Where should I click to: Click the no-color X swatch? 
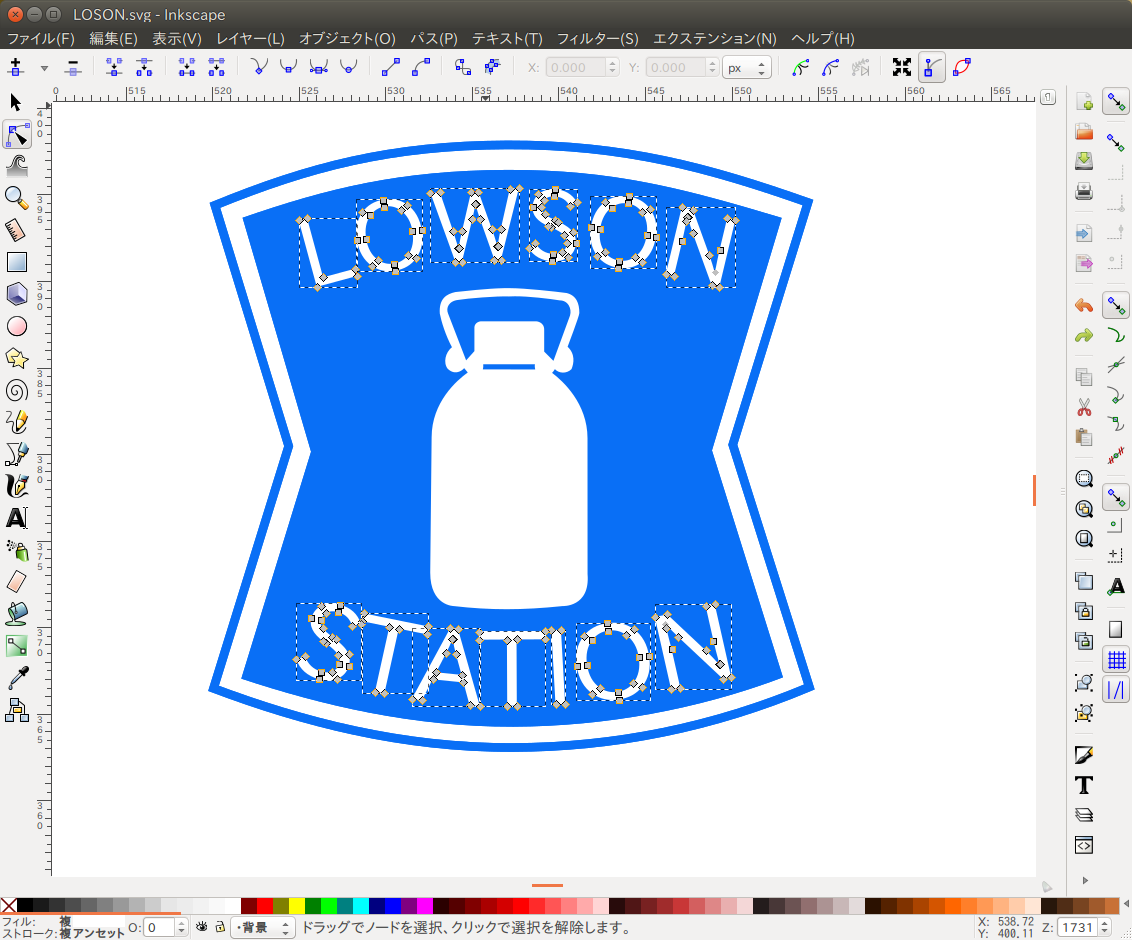[x=9, y=906]
